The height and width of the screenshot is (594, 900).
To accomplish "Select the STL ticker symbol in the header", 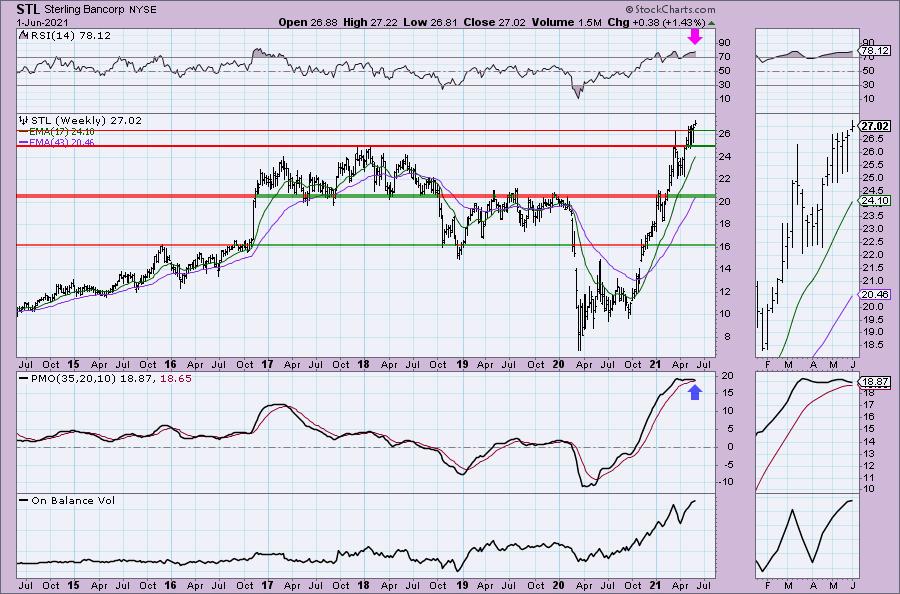I will tap(28, 9).
